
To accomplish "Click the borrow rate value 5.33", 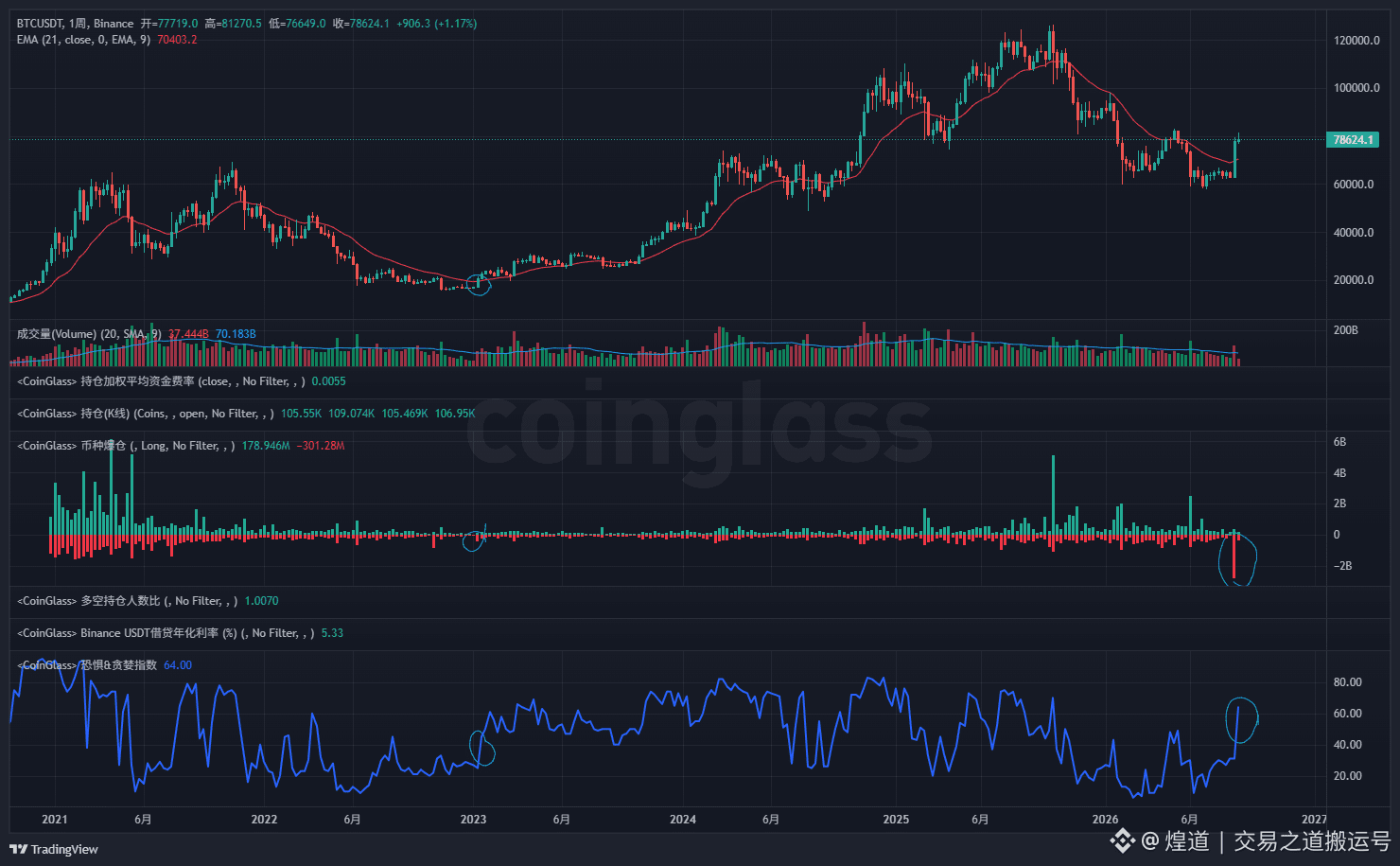I will pyautogui.click(x=332, y=633).
